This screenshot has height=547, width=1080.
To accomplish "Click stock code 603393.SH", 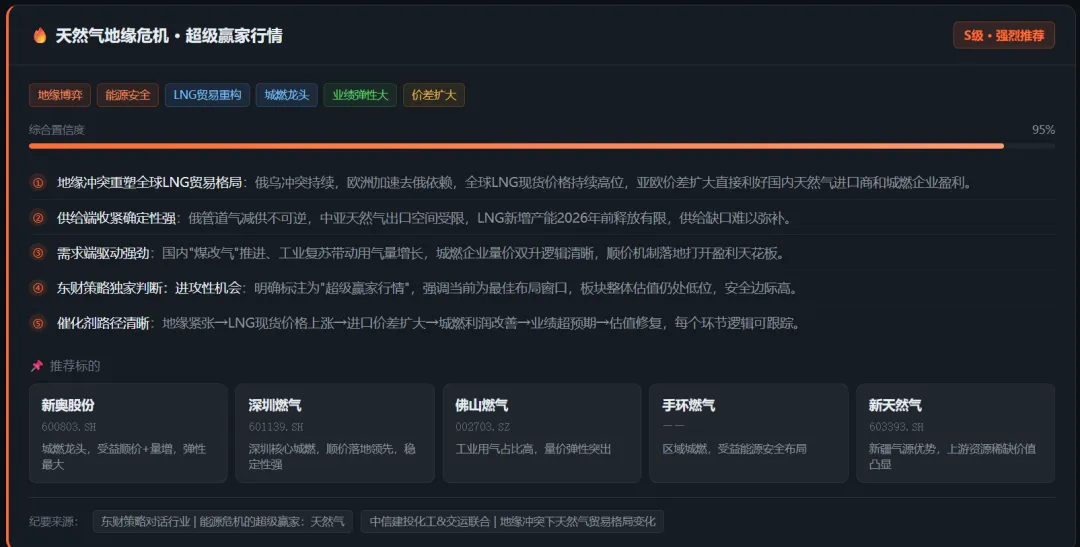I will [x=896, y=427].
